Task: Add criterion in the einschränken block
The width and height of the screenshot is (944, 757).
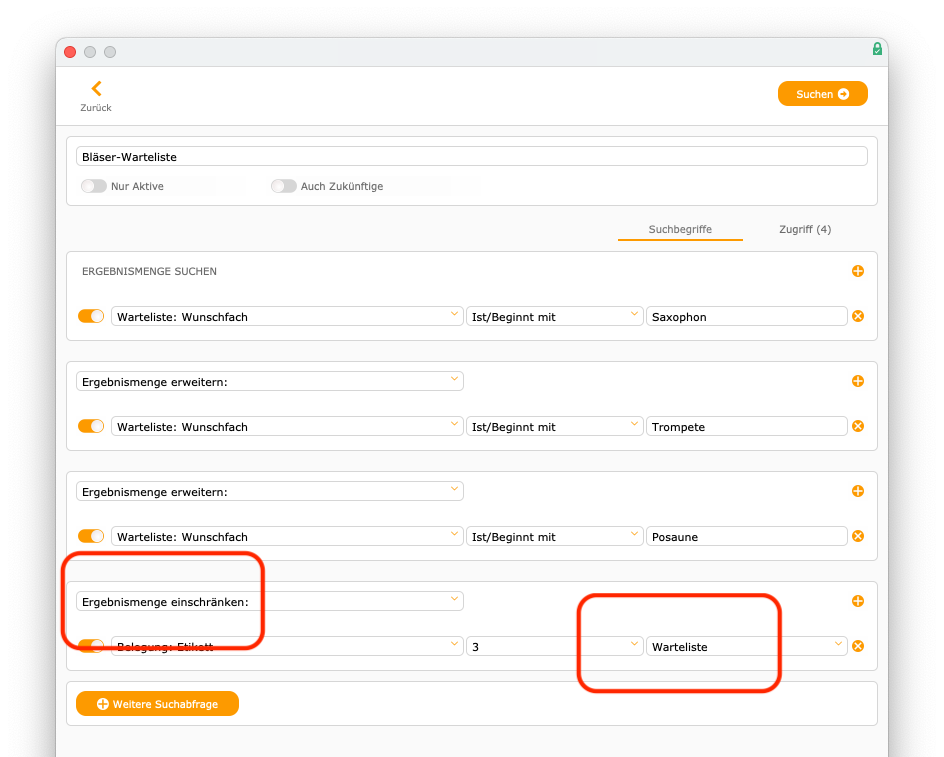Action: click(x=858, y=601)
